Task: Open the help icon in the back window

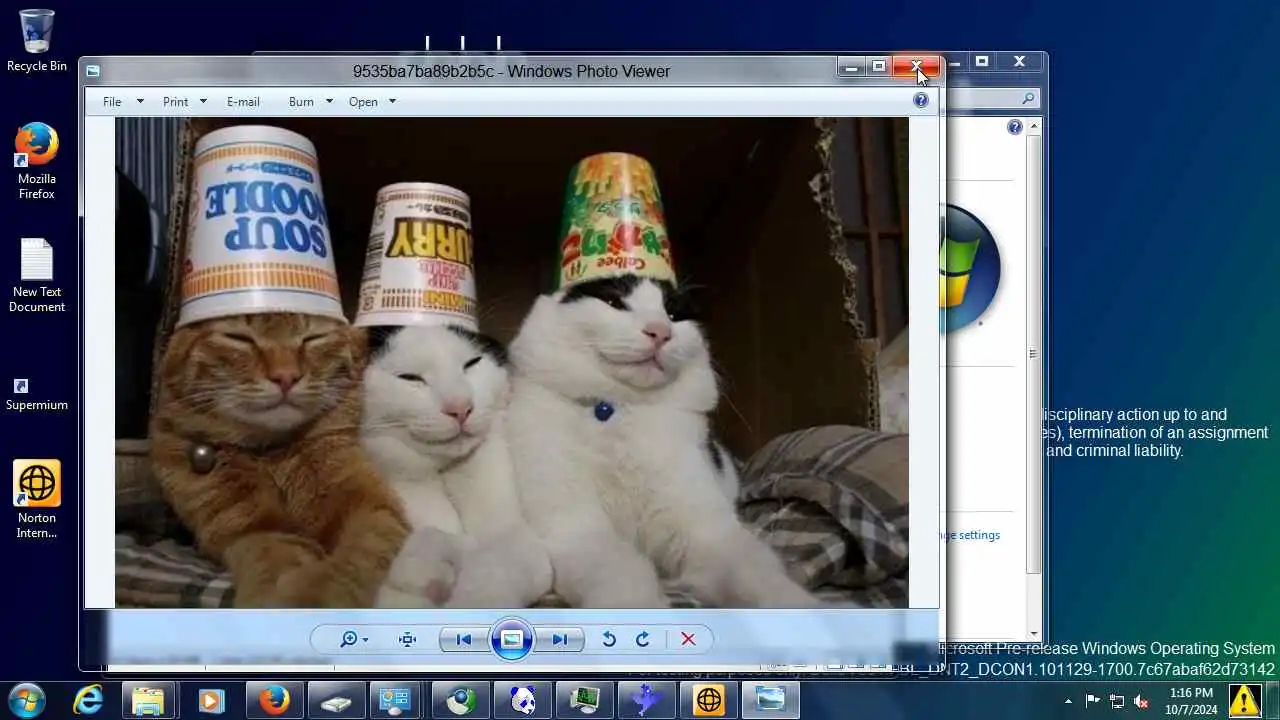Action: click(x=1015, y=127)
